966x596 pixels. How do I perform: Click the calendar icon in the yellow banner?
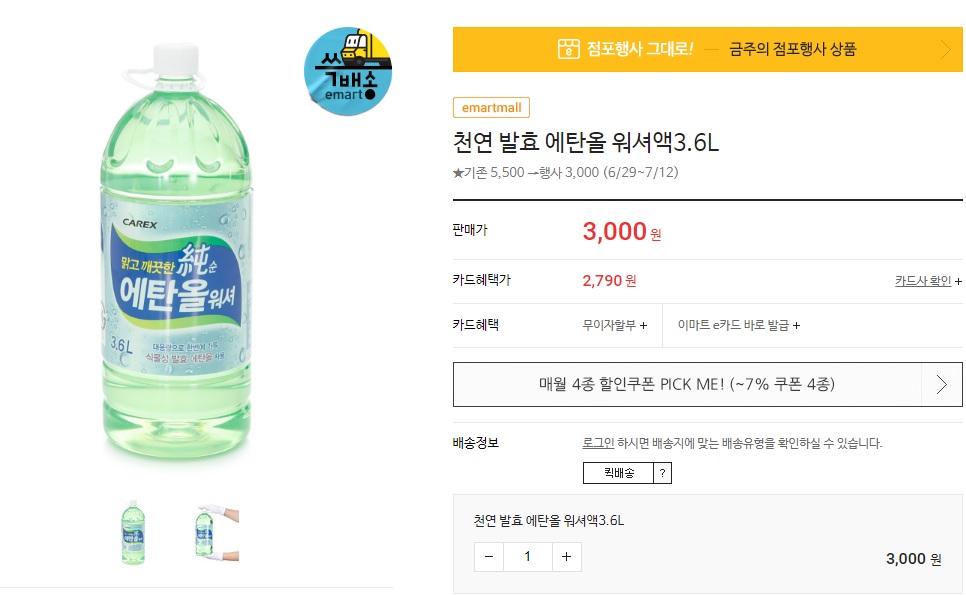[x=568, y=49]
